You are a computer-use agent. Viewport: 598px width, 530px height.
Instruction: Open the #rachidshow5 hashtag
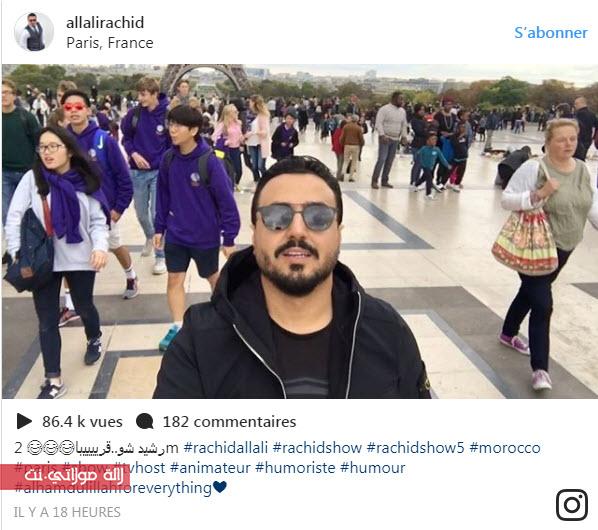pos(415,448)
